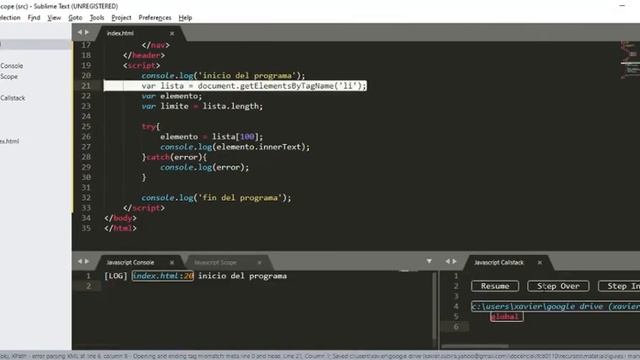Close the Javascript Console tab
Viewport: 640px width, 360px height.
point(172,262)
